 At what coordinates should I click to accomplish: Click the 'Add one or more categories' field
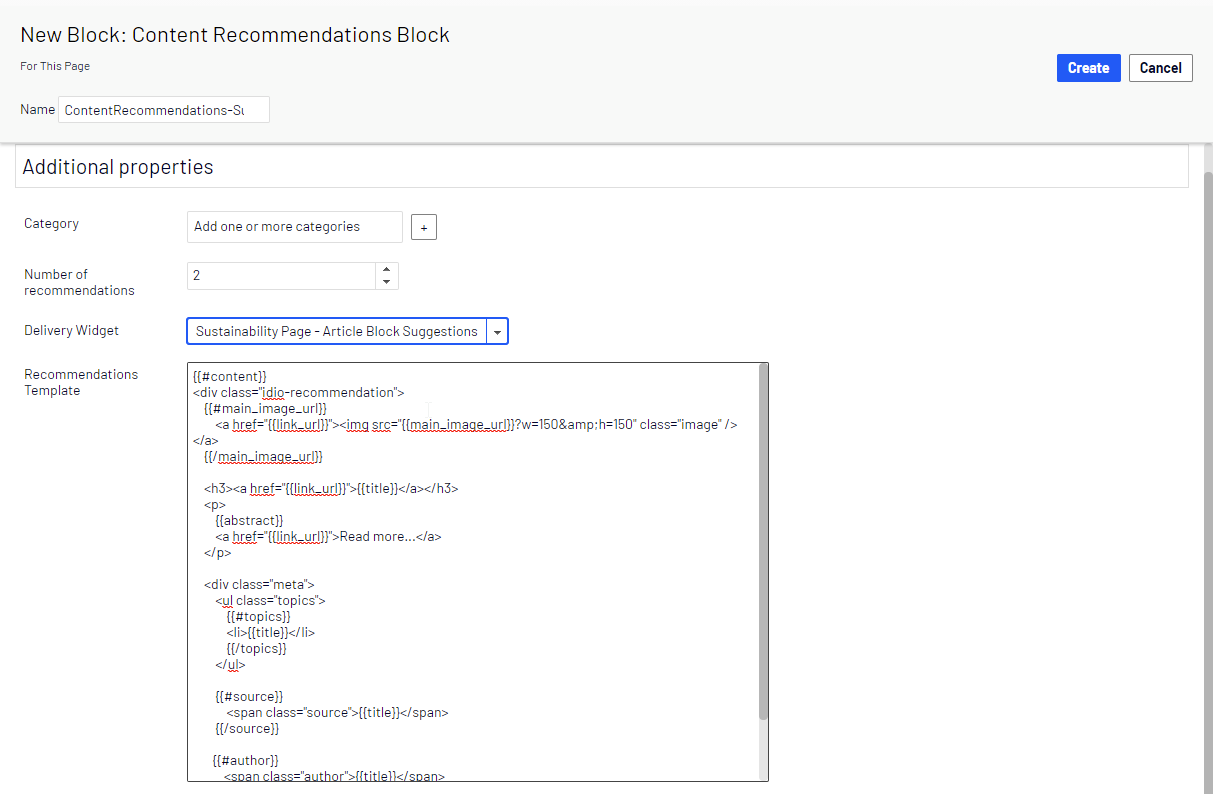[294, 227]
